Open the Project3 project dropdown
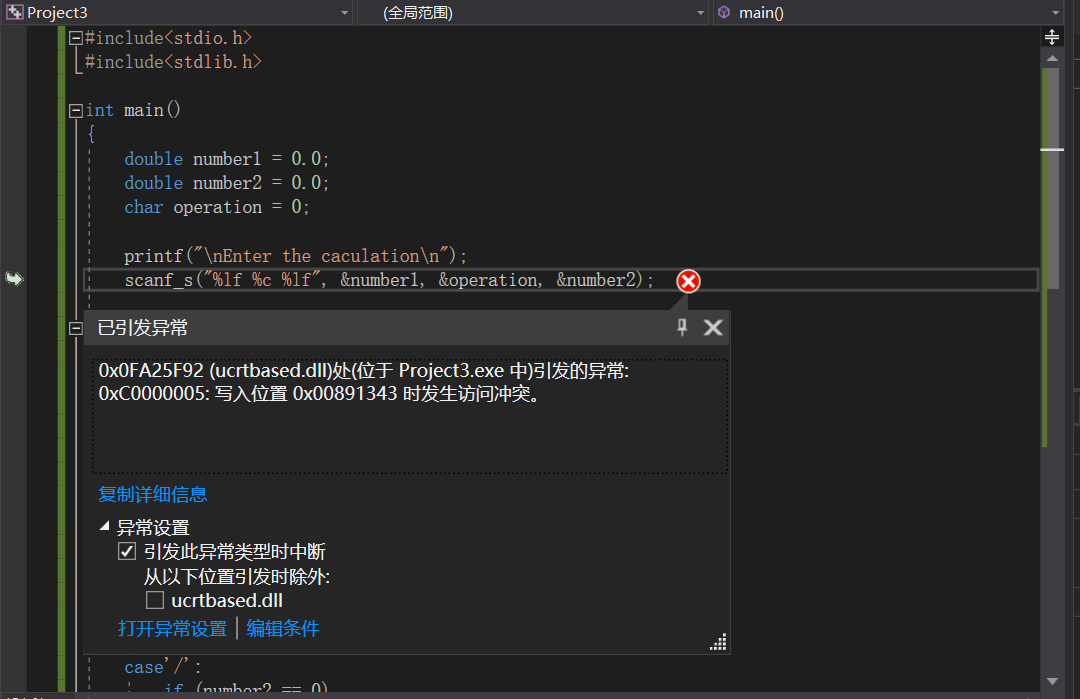This screenshot has width=1080, height=699. tap(345, 13)
